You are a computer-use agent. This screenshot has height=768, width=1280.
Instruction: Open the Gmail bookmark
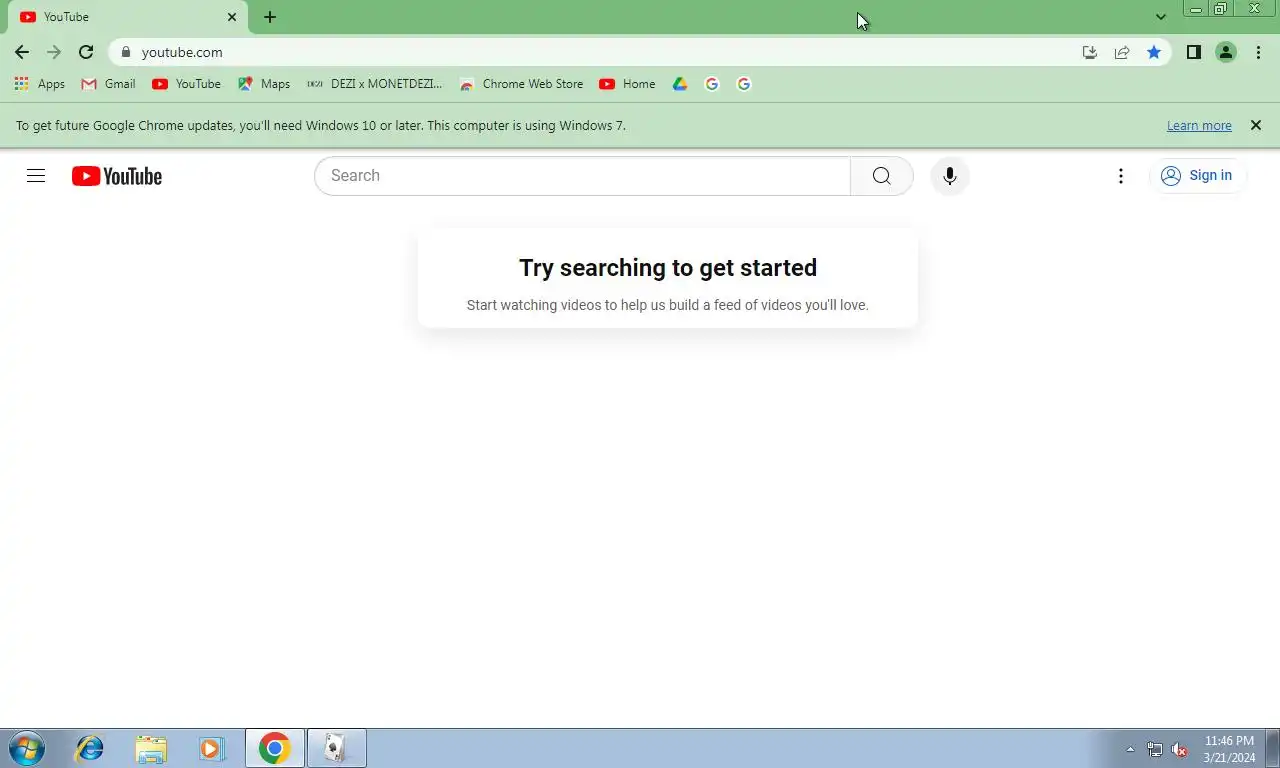[x=108, y=84]
